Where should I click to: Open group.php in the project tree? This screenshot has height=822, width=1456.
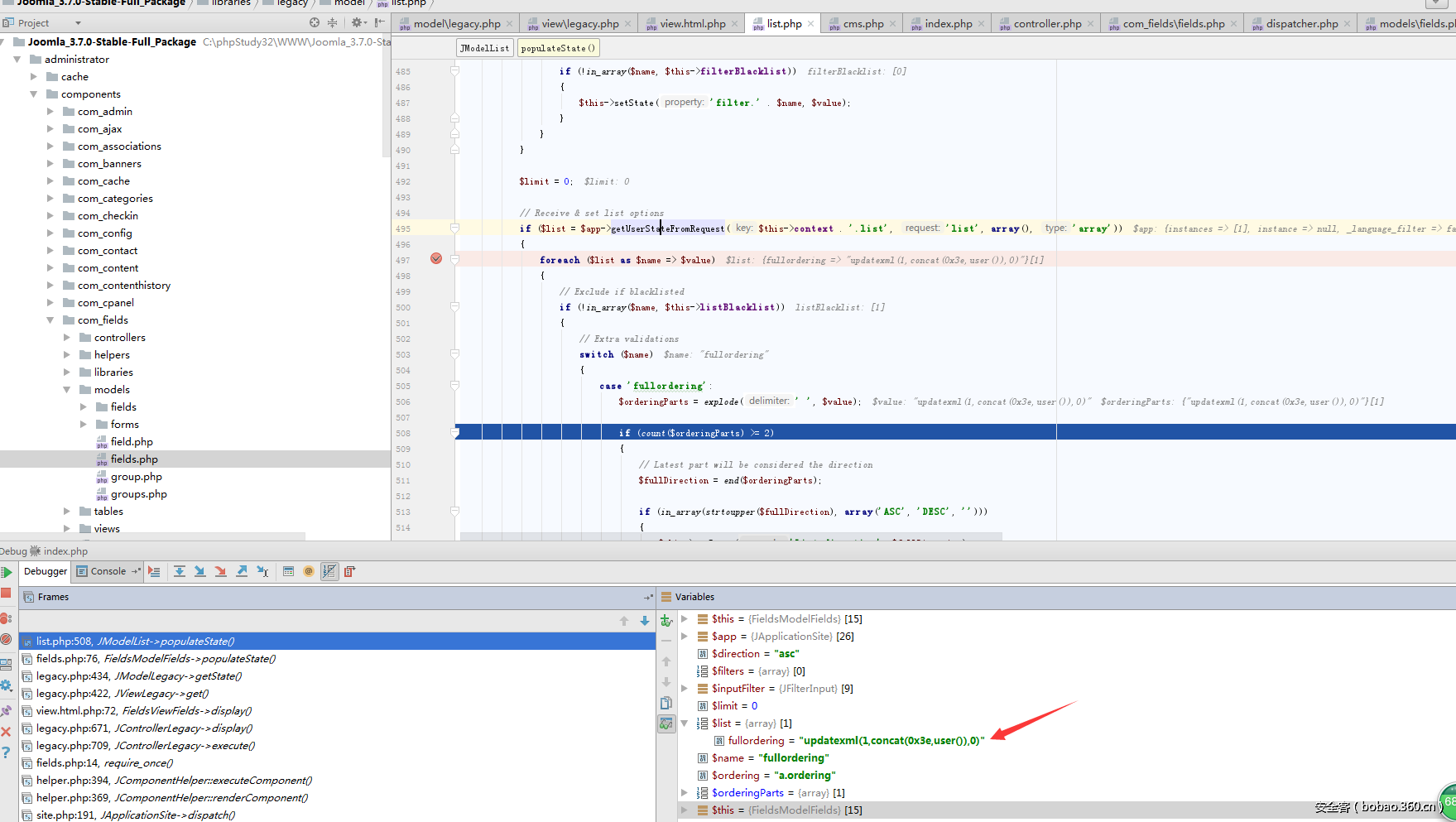(136, 477)
